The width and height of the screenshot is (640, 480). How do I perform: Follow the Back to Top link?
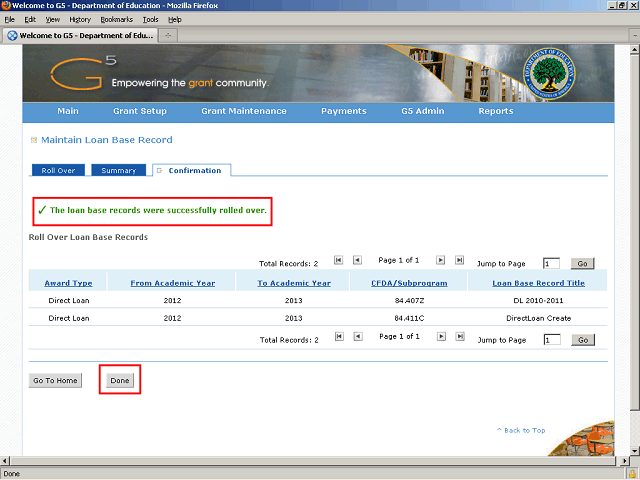pyautogui.click(x=521, y=430)
